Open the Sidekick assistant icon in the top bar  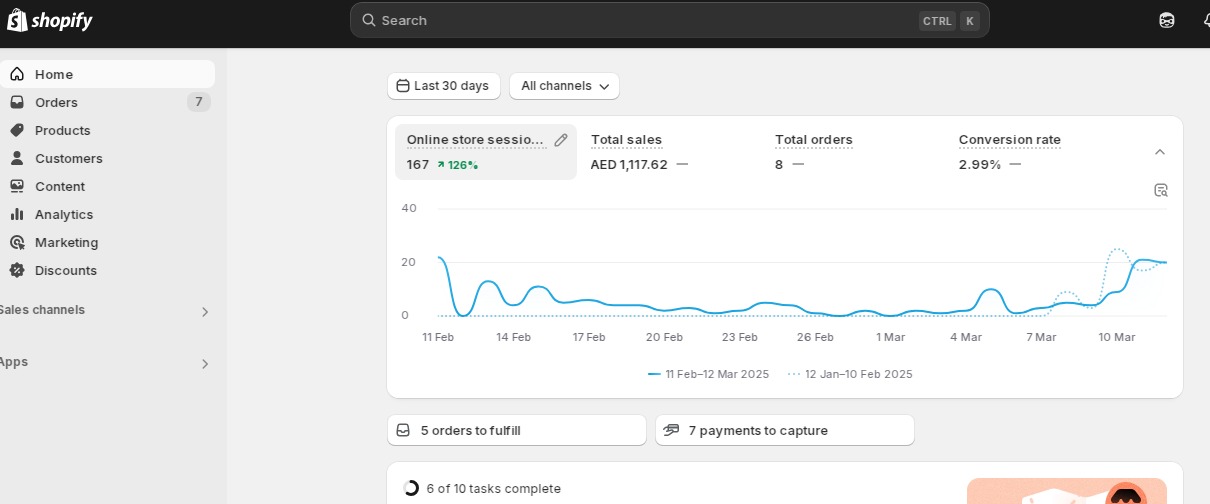coord(1166,20)
